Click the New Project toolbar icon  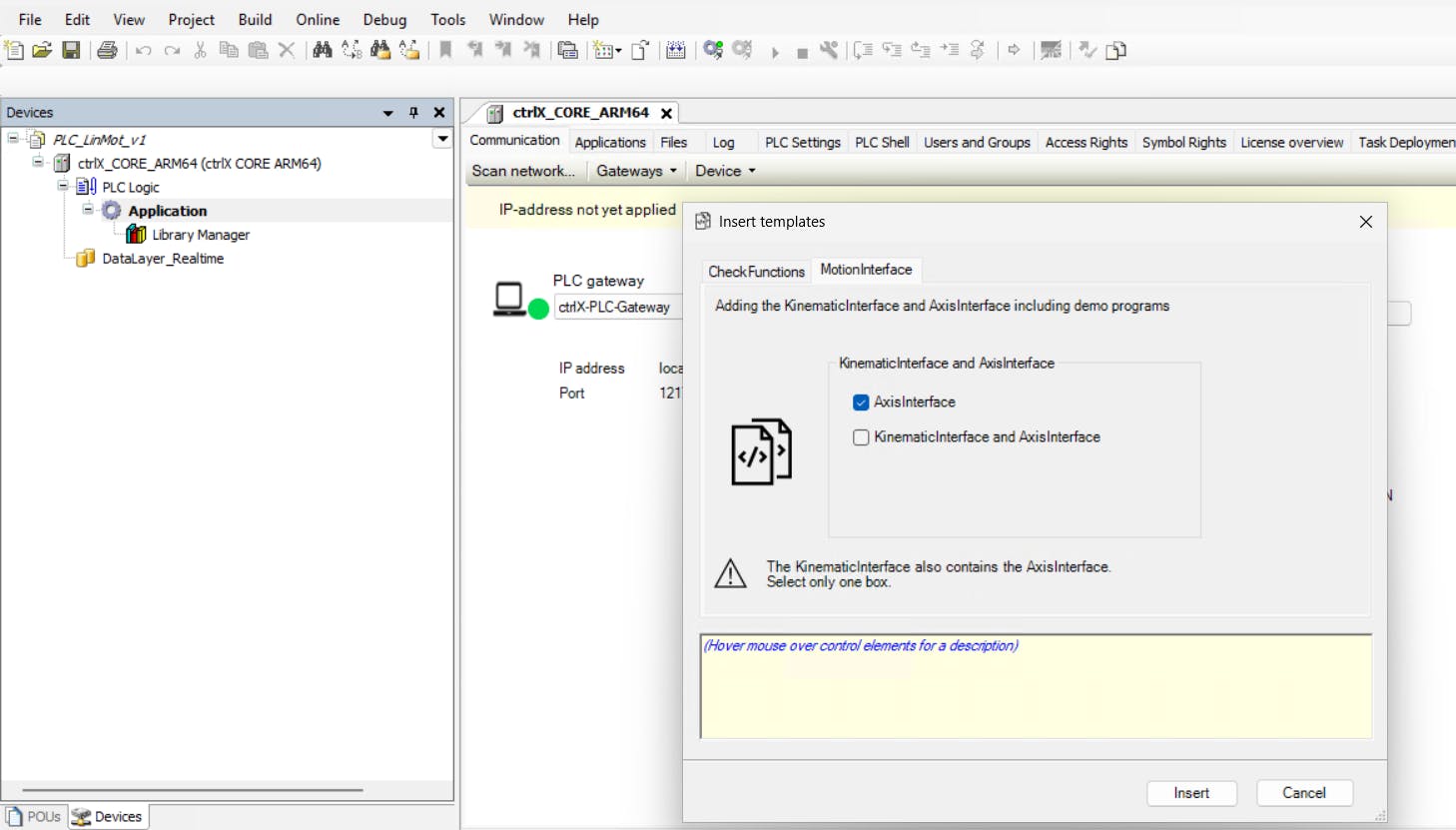(x=14, y=50)
